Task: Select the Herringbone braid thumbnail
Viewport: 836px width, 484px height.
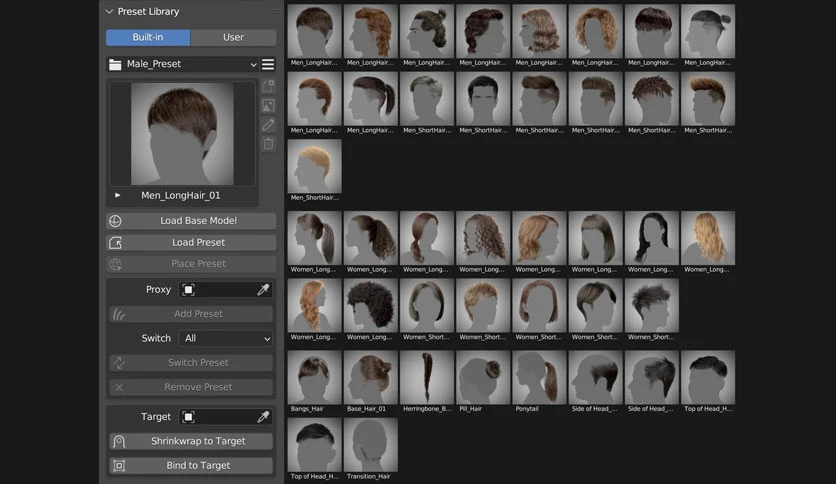Action: pos(427,377)
